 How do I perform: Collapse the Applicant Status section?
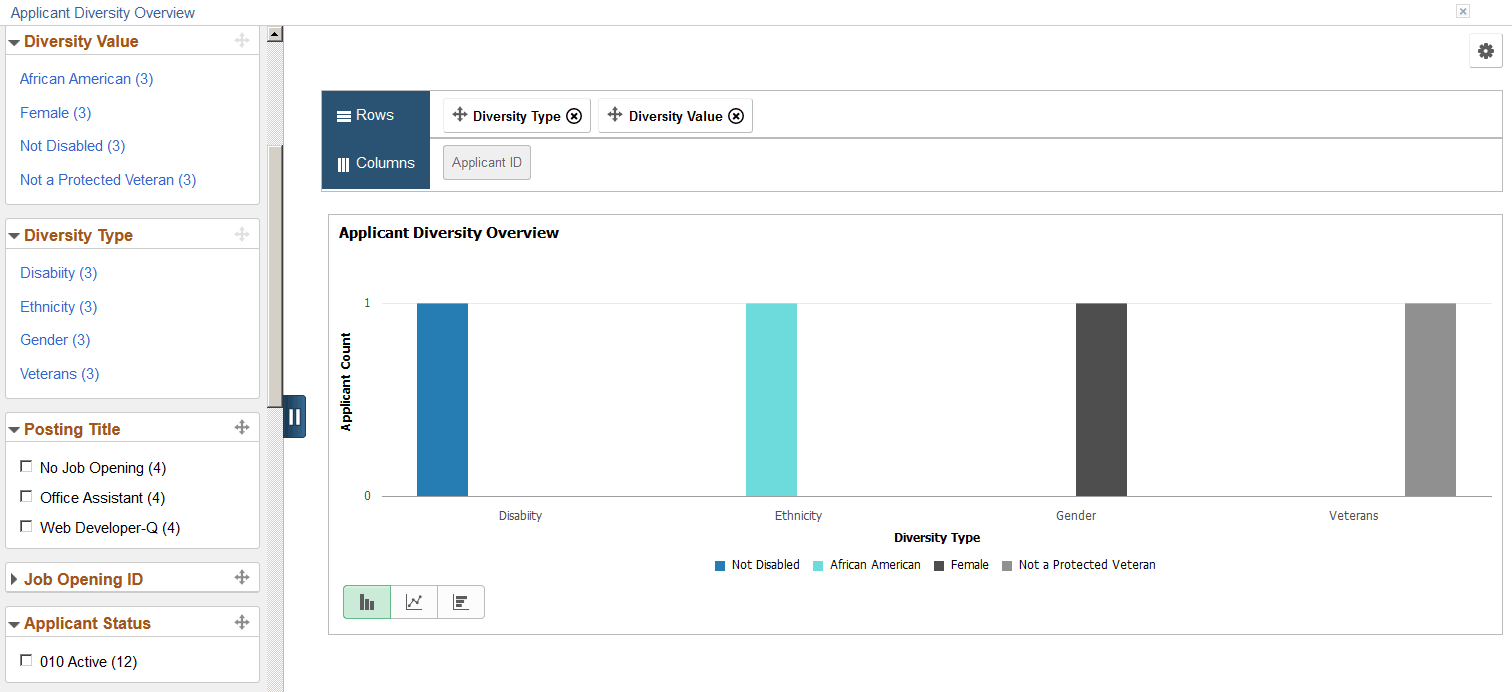pos(13,622)
